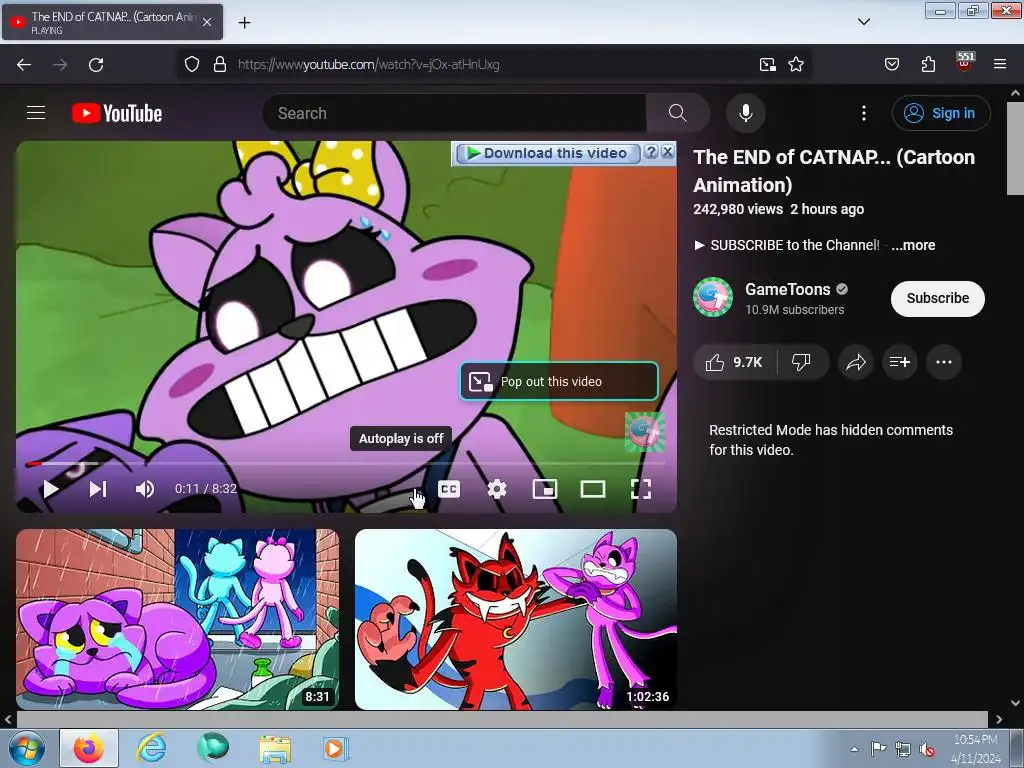Reload the current page

click(96, 64)
